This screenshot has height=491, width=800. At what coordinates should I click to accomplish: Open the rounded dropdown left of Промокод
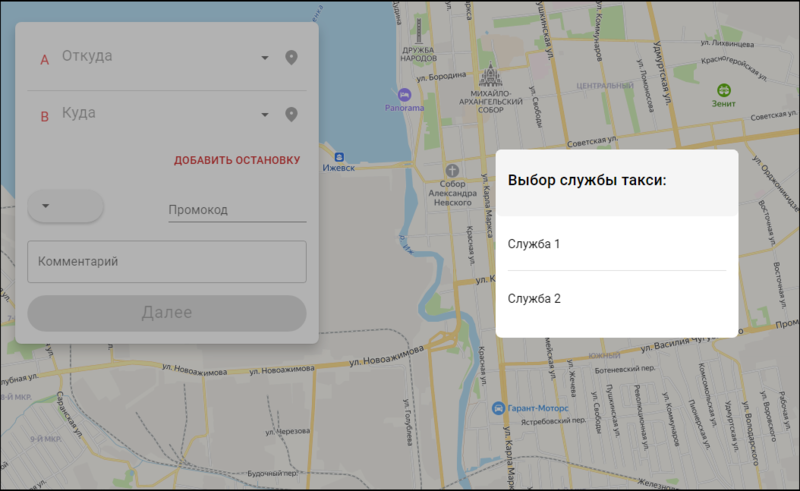click(65, 206)
